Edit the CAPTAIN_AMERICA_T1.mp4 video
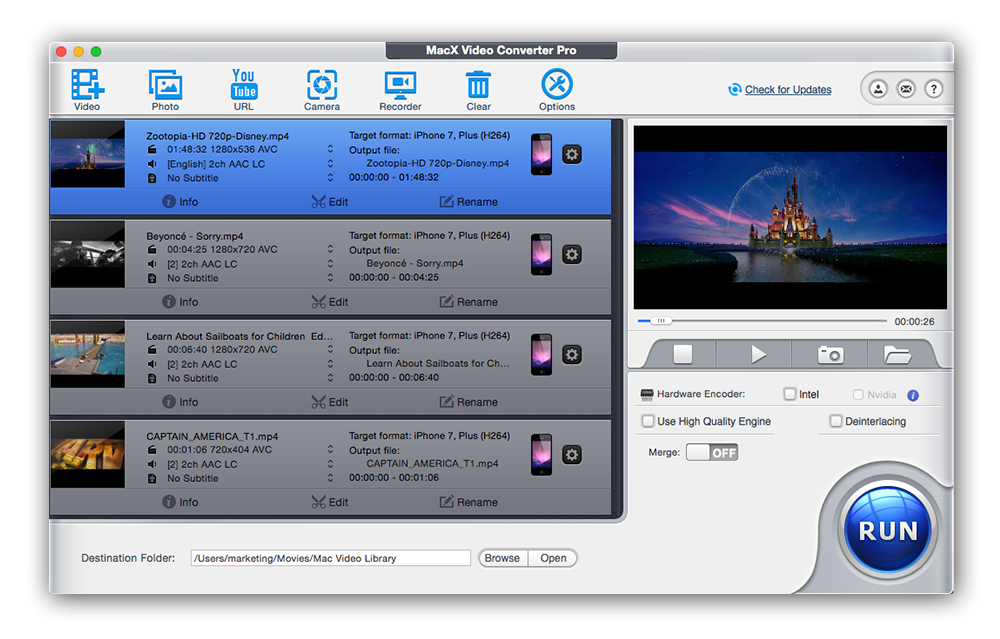 [330, 502]
